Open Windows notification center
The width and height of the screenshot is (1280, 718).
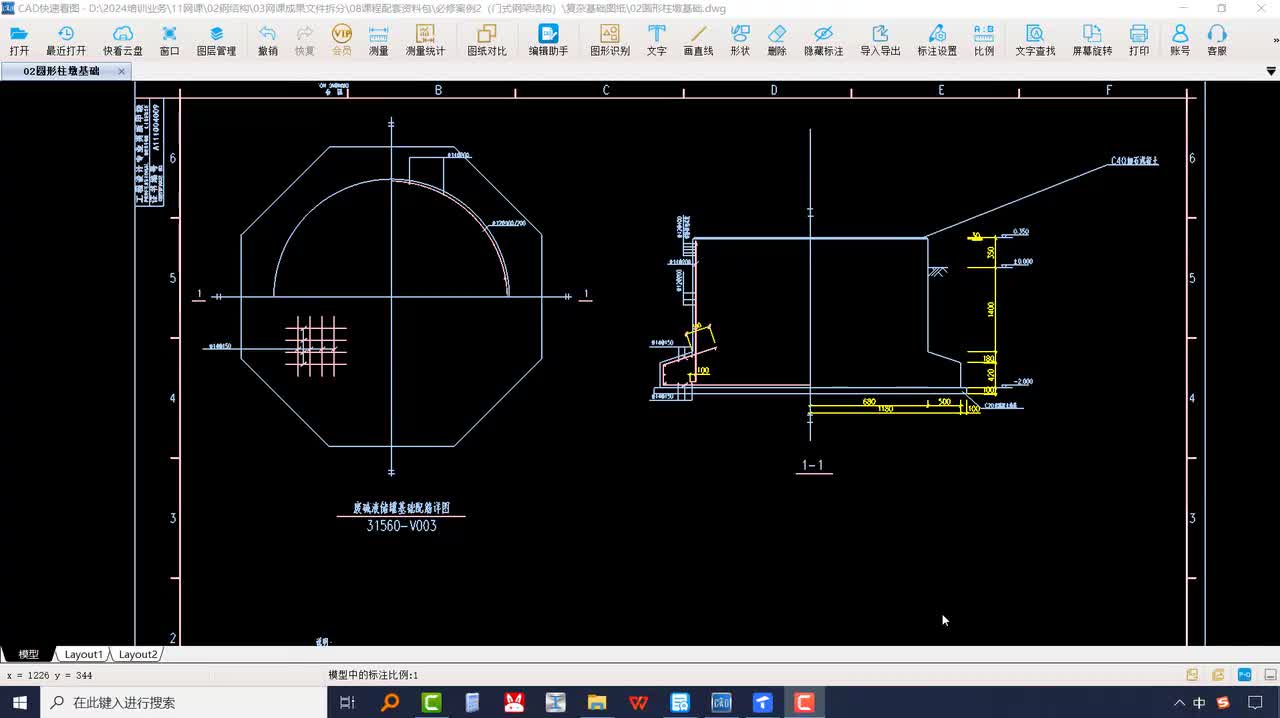[1255, 703]
